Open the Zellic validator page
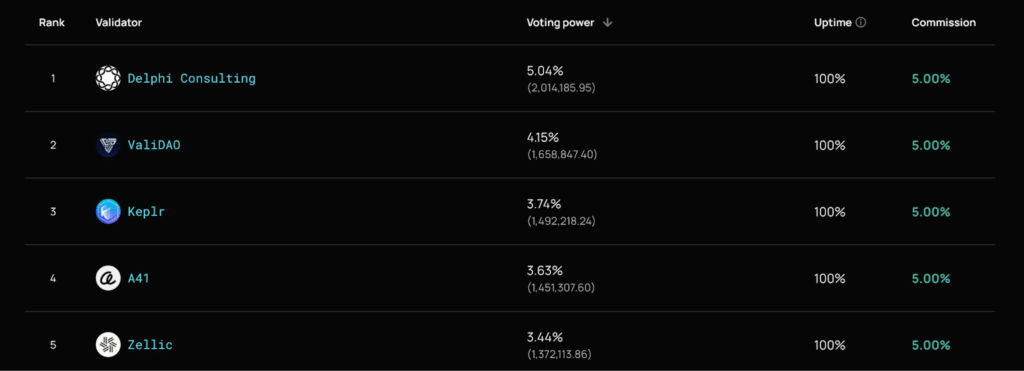Viewport: 1024px width, 371px height. (x=150, y=345)
